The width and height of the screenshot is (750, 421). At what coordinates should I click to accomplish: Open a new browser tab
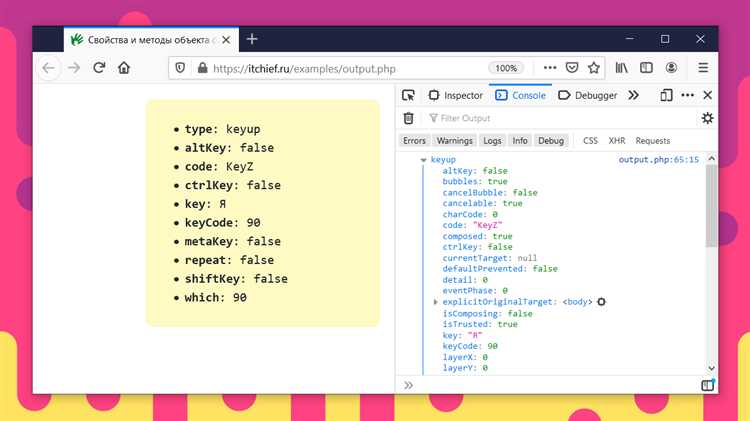point(252,39)
